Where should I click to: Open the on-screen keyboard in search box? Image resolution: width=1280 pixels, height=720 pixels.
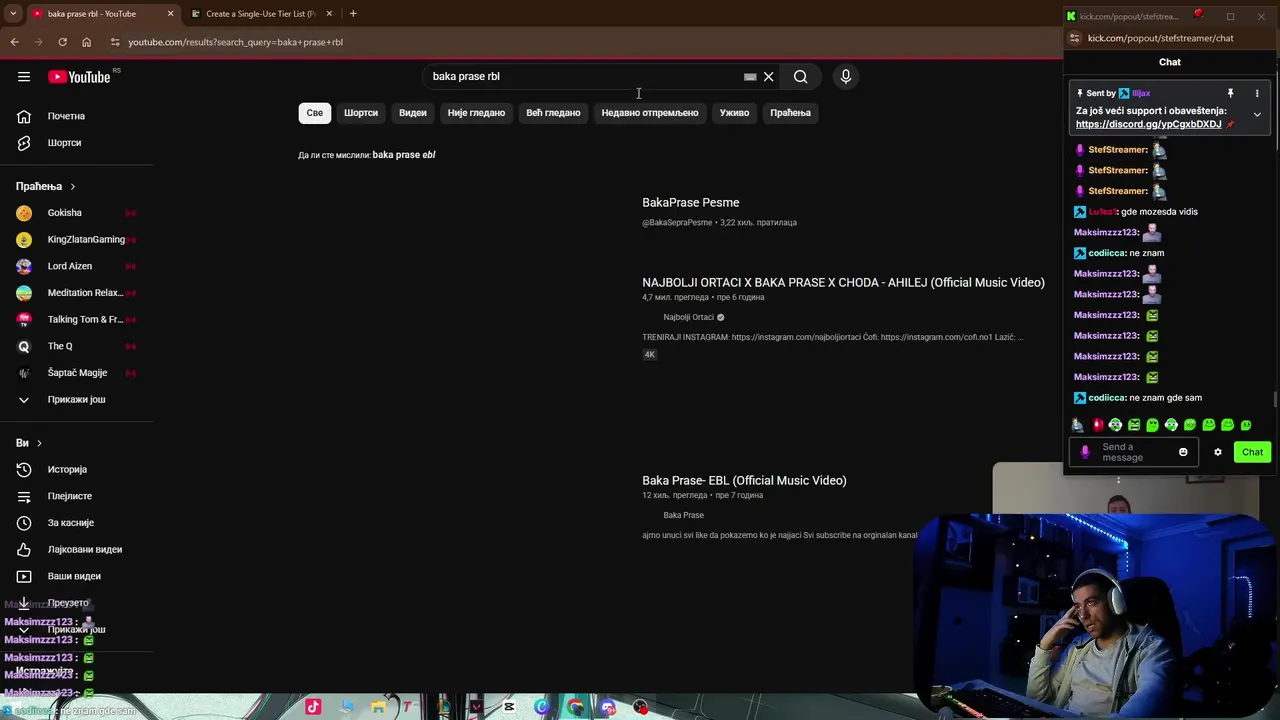(x=750, y=77)
